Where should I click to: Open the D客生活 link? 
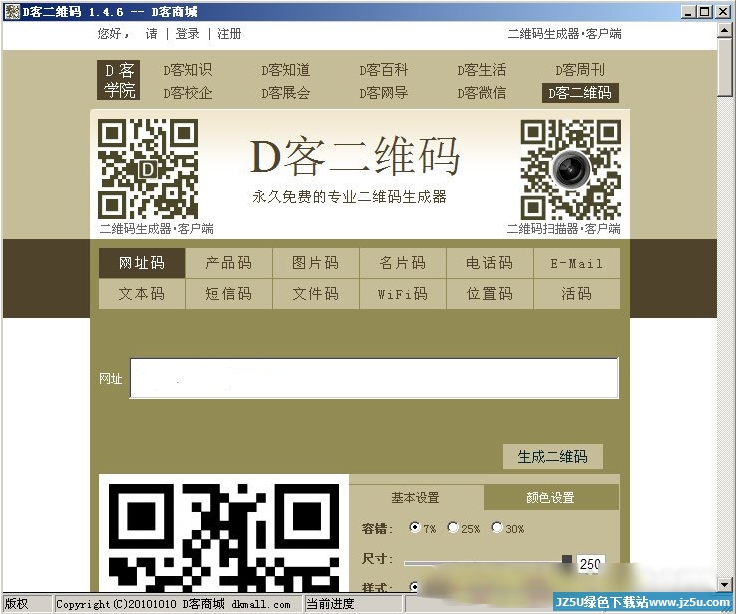pos(482,70)
